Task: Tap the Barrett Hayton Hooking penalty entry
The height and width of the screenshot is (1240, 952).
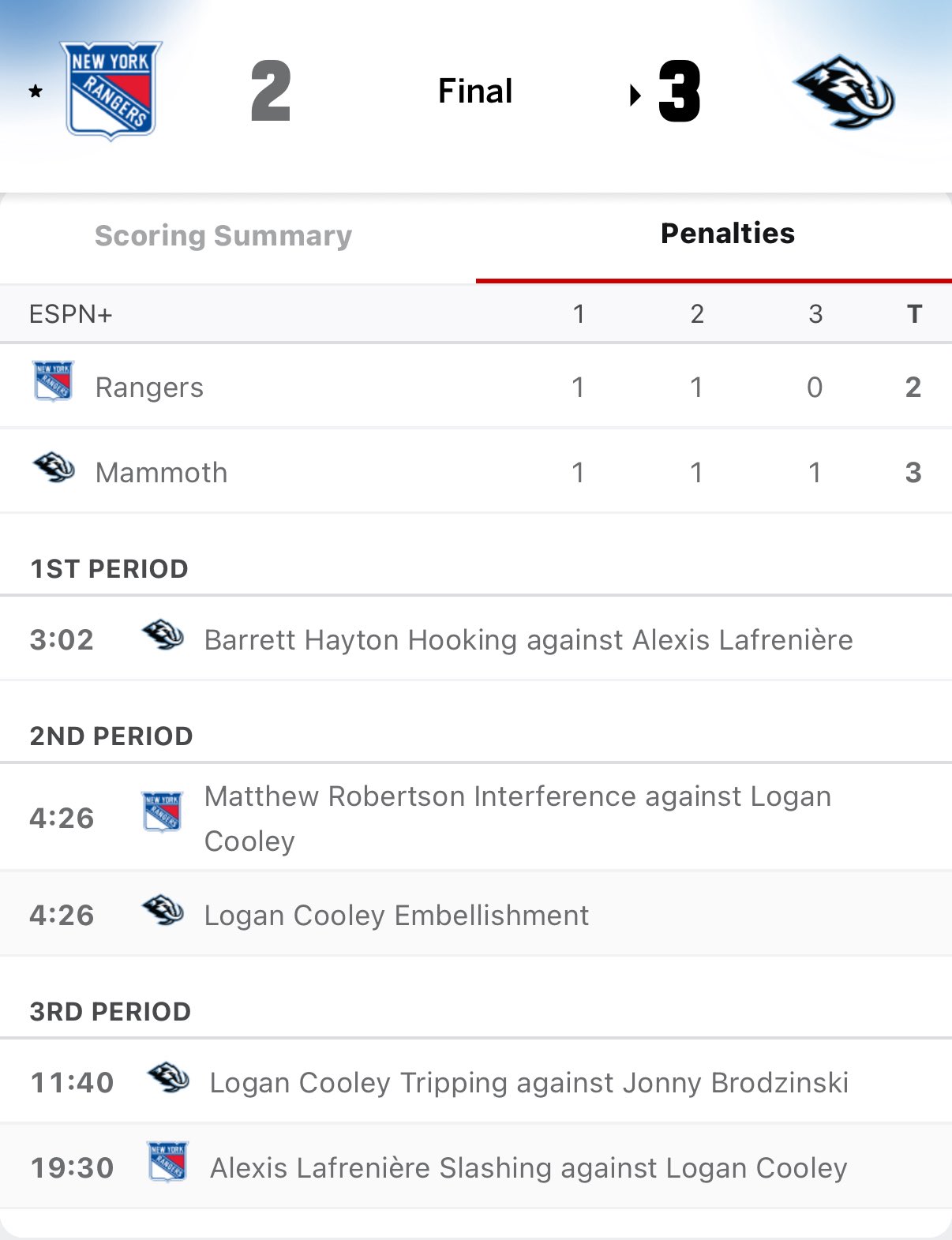Action: (528, 640)
